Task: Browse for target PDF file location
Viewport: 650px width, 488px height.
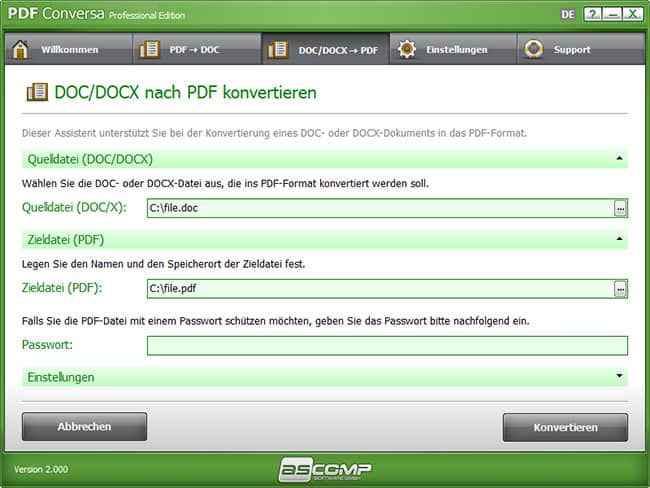Action: tap(620, 289)
